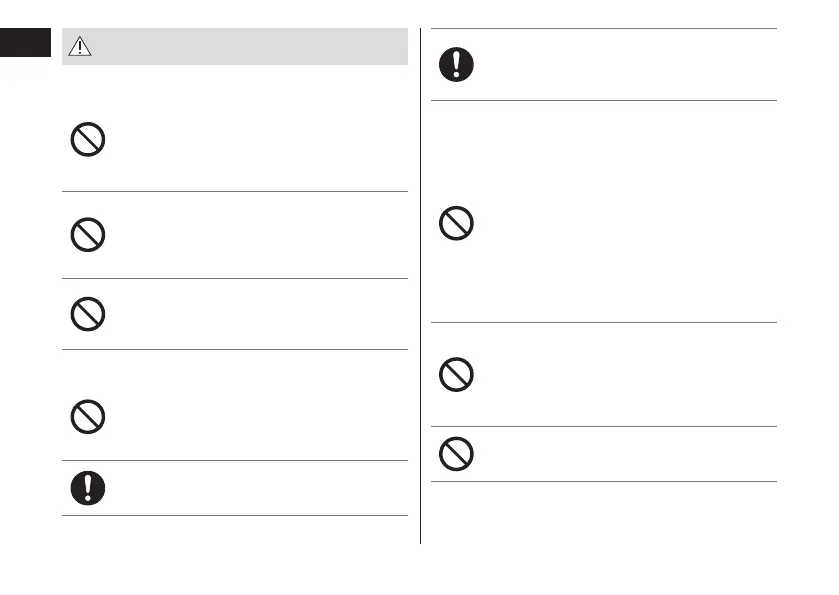Select the middle prohibition icon in right column
Image resolution: width=839 pixels, height=595 pixels.
tap(456, 375)
